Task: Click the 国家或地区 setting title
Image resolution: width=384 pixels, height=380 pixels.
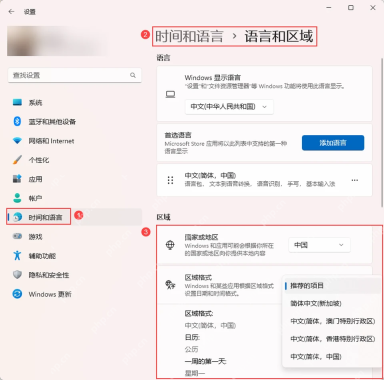Action: tap(201, 237)
